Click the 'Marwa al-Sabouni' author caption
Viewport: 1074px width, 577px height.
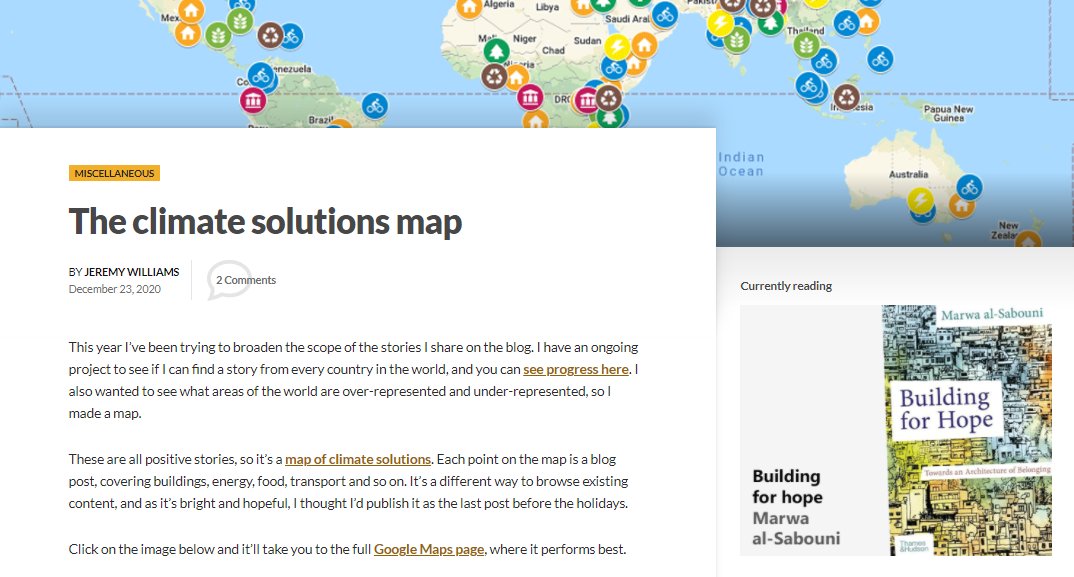click(x=796, y=528)
